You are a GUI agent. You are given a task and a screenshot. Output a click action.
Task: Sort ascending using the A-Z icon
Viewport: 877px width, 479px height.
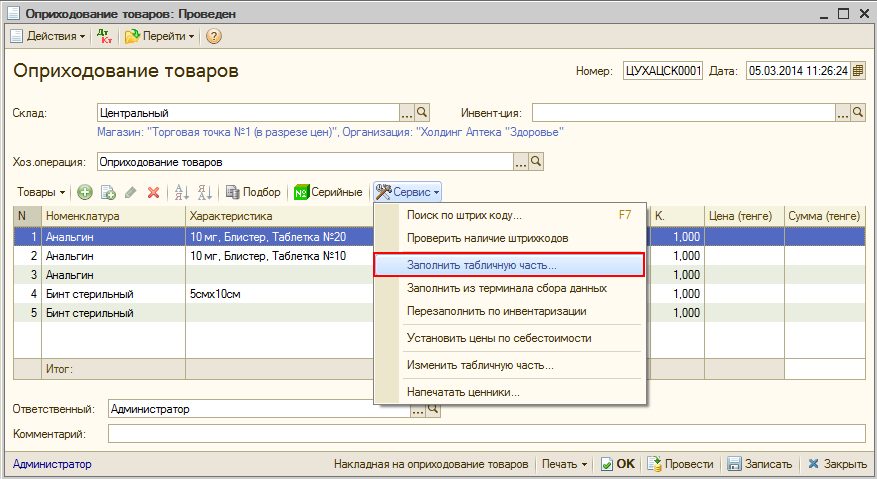click(x=182, y=192)
